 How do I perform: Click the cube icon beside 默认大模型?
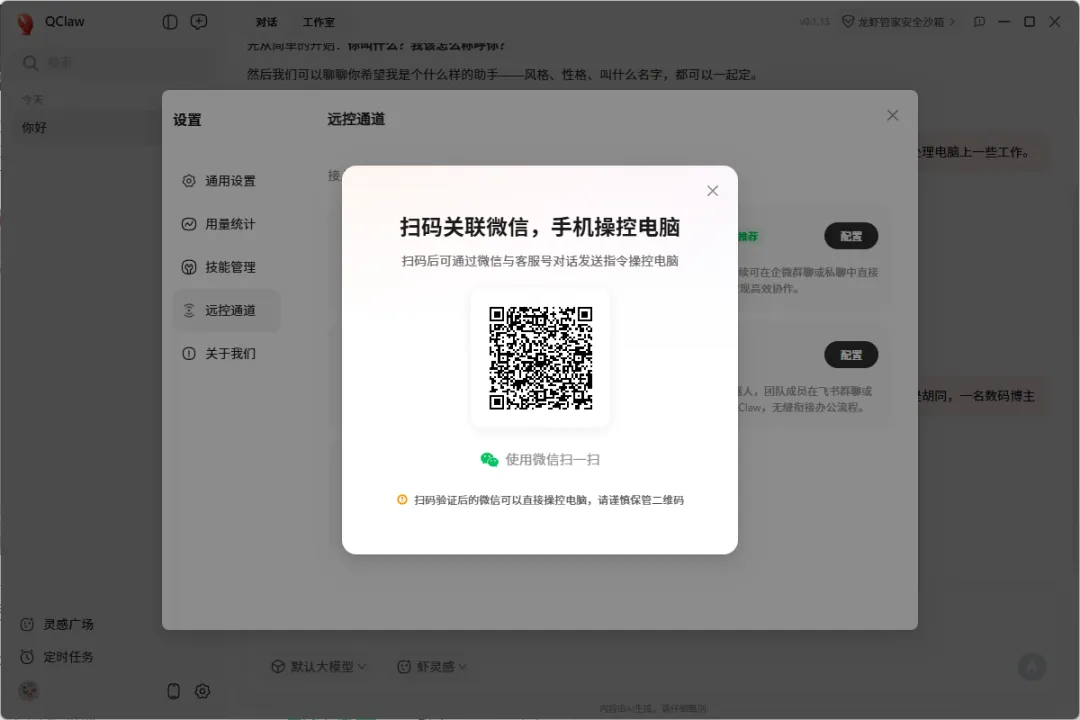278,666
